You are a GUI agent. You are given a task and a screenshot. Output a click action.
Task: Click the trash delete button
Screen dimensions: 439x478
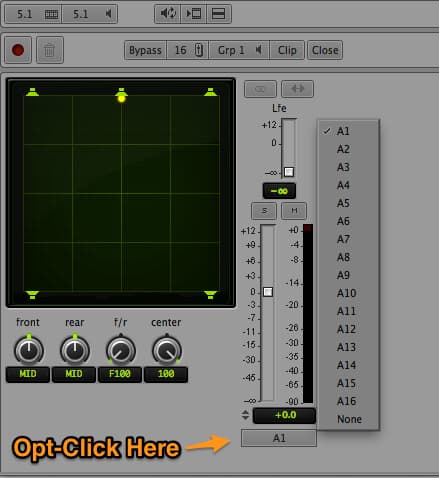pos(50,50)
